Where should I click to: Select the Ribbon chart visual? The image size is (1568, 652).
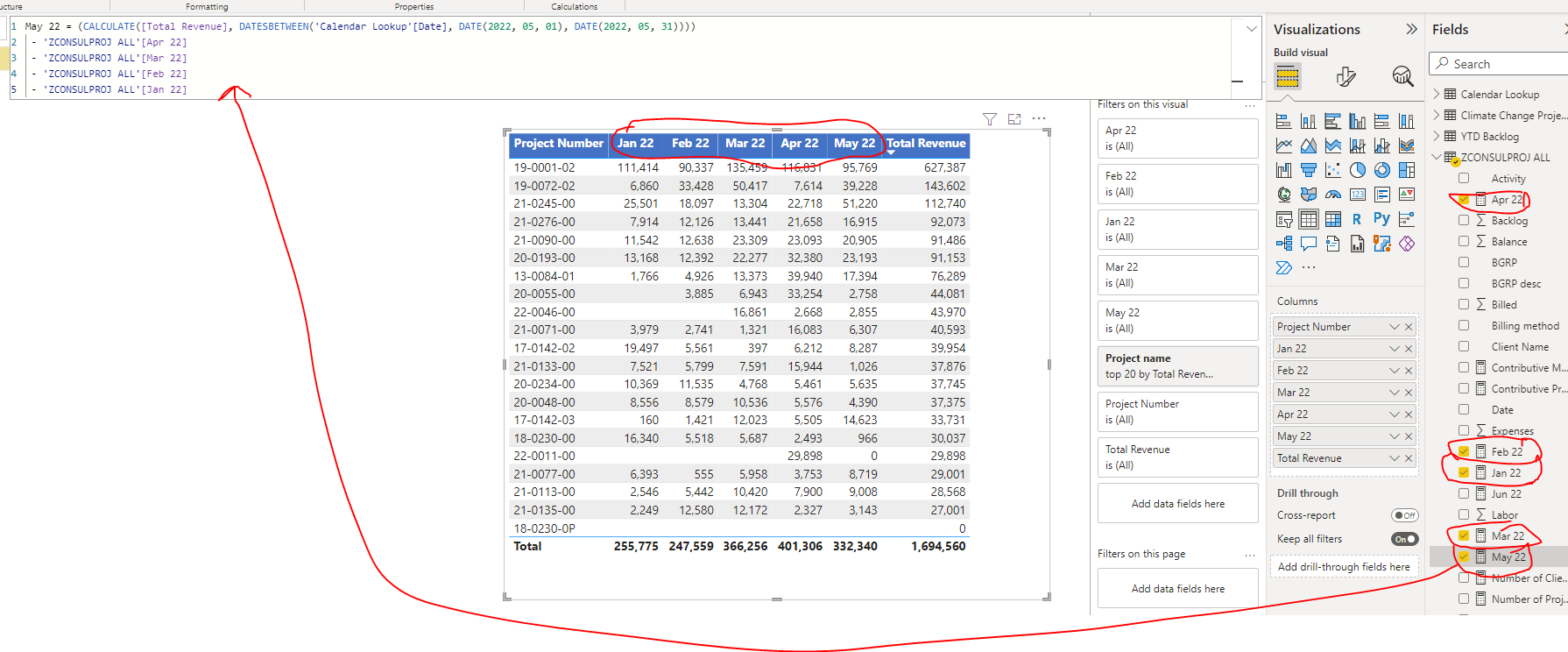pos(1407,145)
